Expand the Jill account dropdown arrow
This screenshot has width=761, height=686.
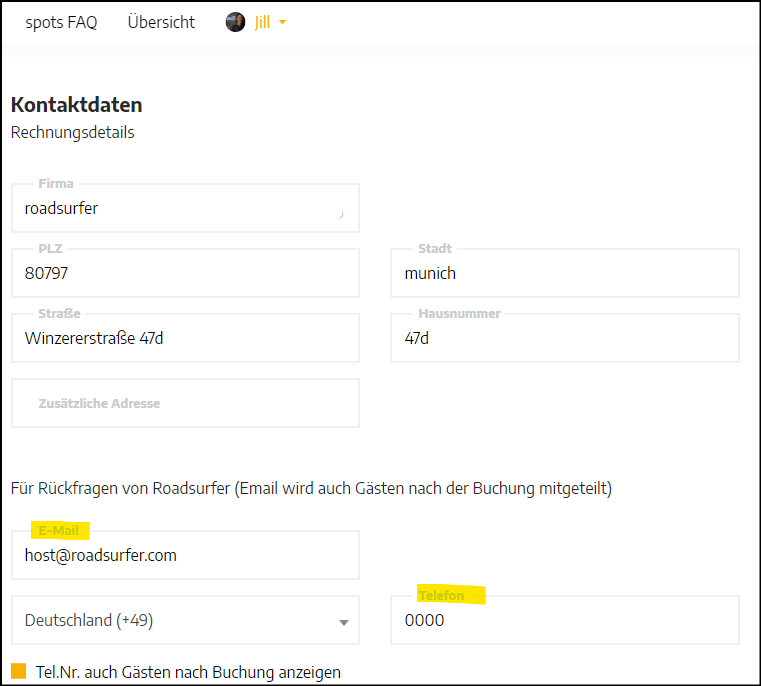(x=282, y=22)
